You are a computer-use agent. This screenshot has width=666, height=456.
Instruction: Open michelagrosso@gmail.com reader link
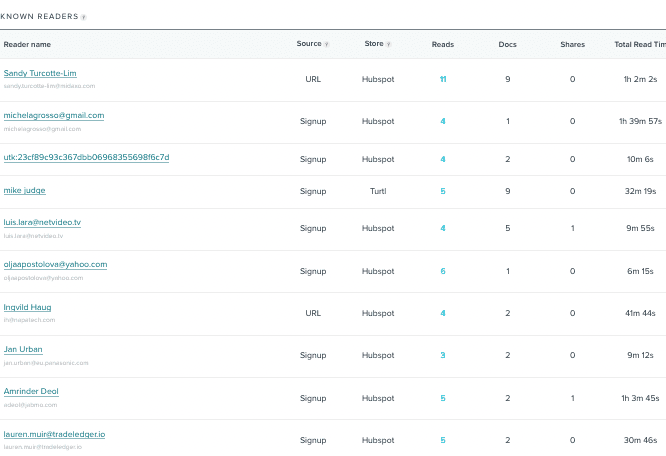(x=54, y=115)
